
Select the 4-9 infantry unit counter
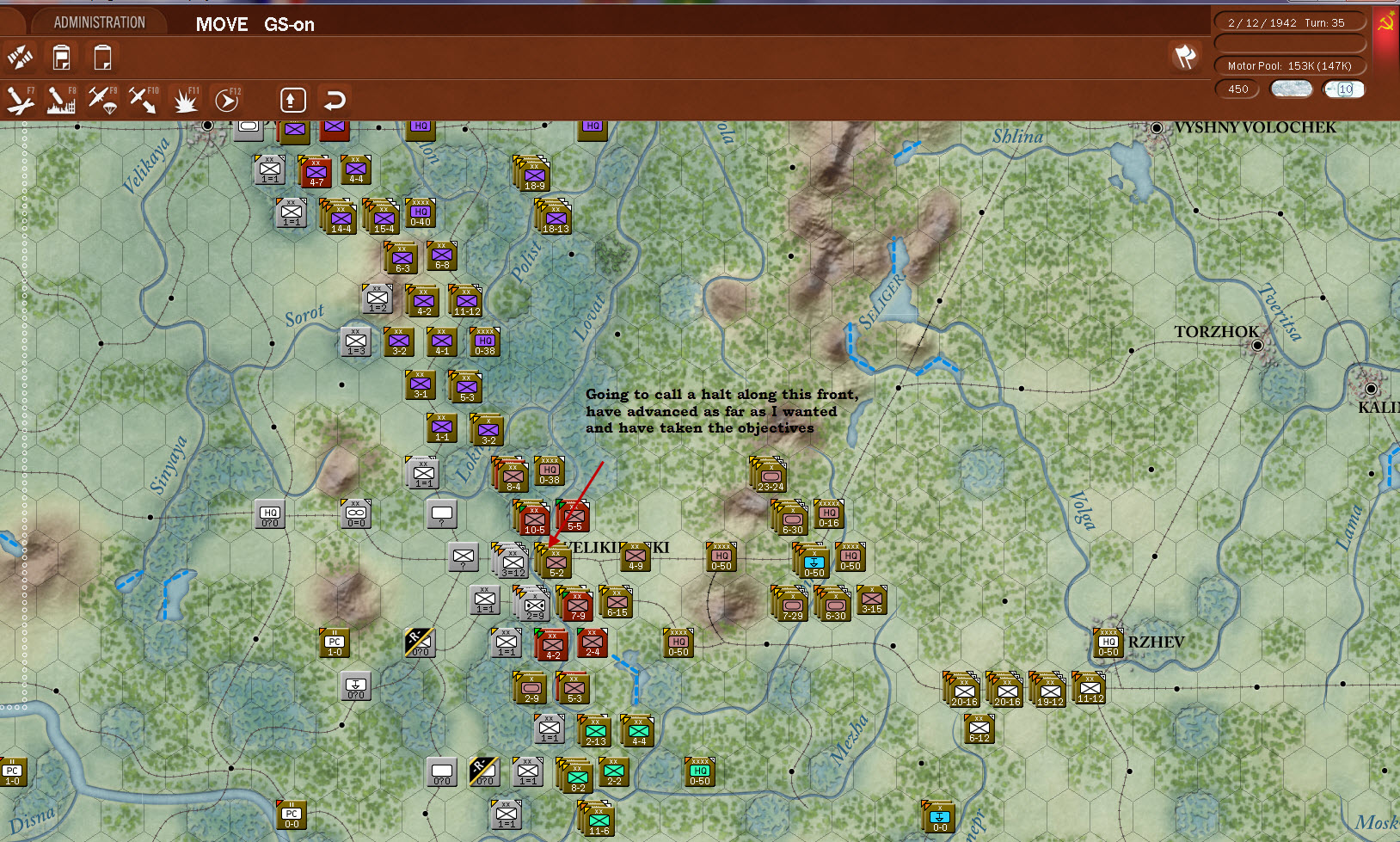(x=636, y=557)
